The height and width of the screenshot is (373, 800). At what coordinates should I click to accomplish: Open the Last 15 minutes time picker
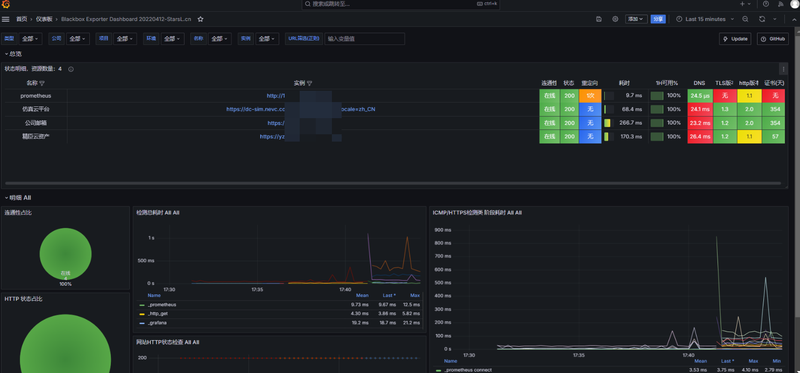(705, 19)
